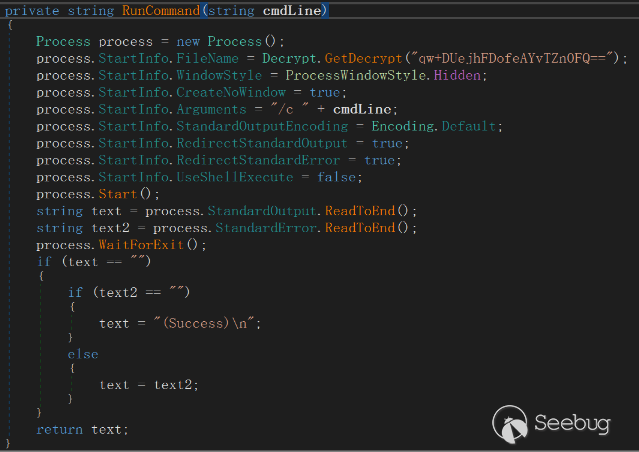Click the RedirectStandardError property
Screen dimensions: 639x452
tap(258, 160)
